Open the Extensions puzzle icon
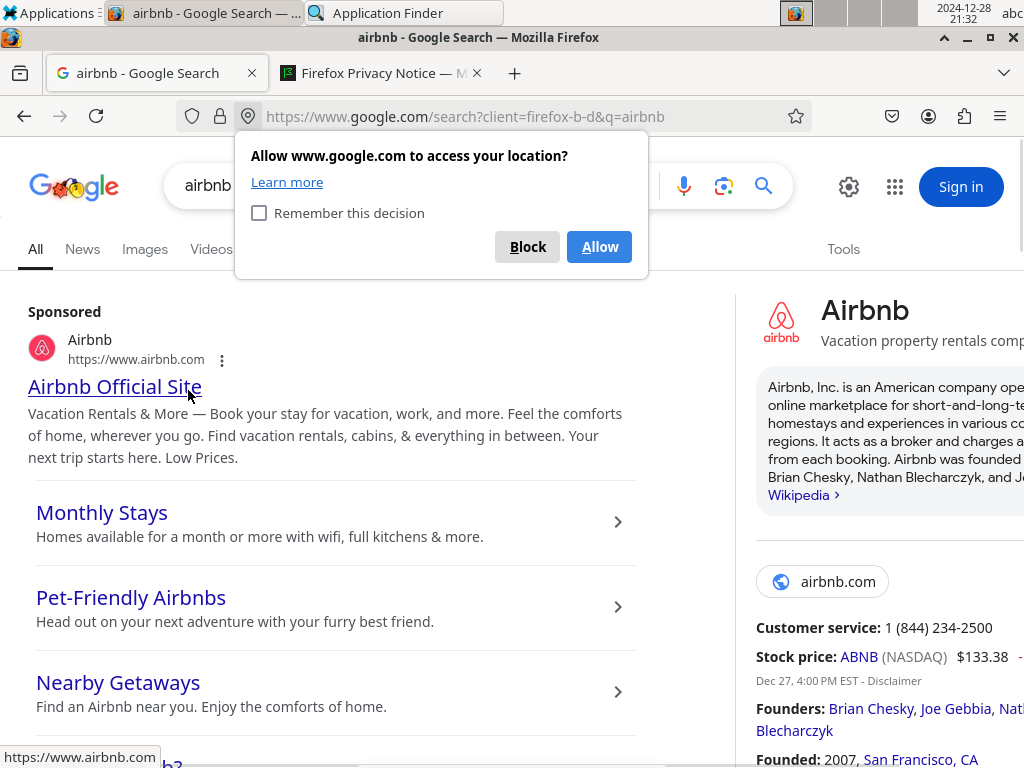The width and height of the screenshot is (1024, 768). tap(964, 116)
